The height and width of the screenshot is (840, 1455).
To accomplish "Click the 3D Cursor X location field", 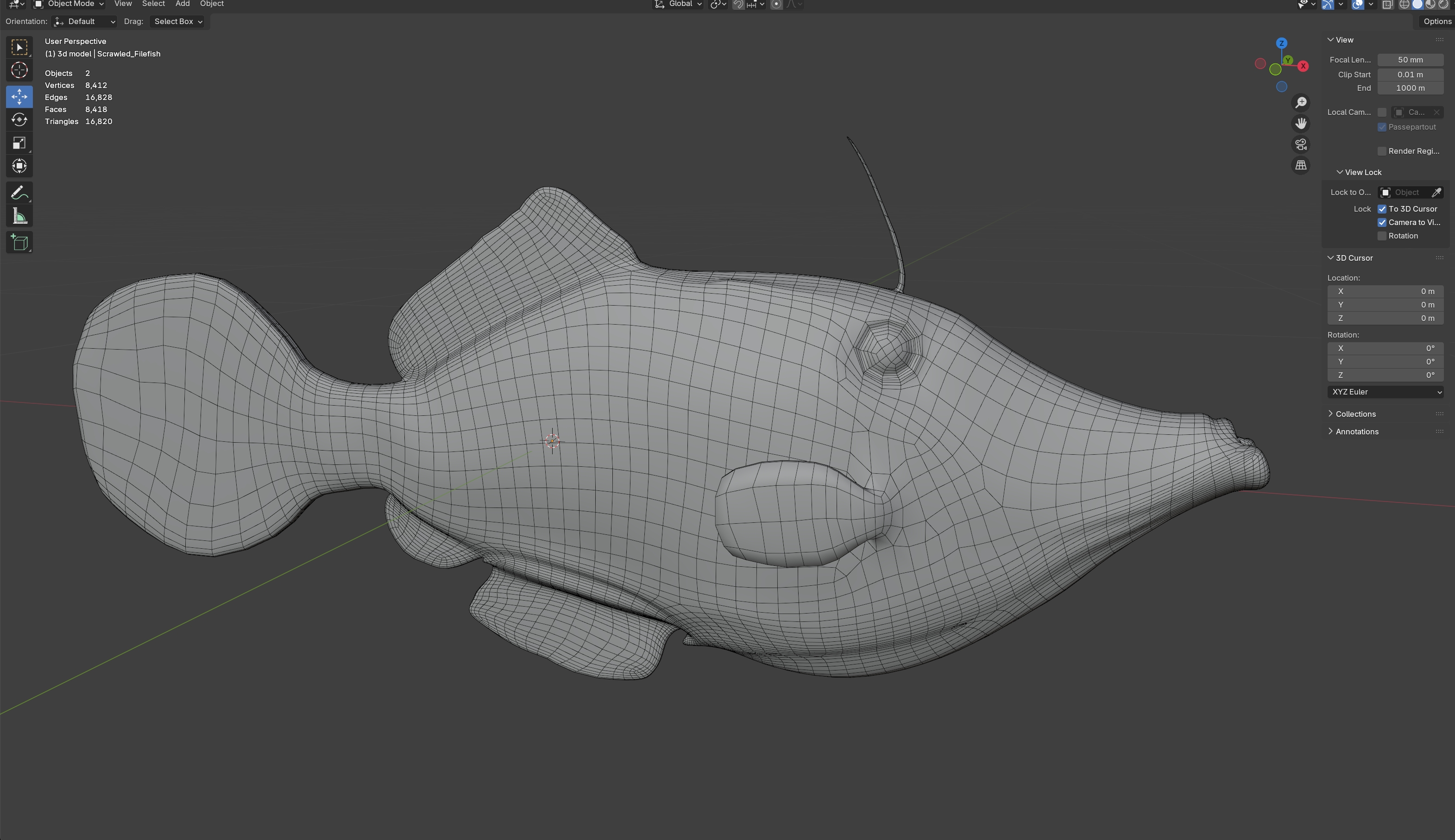I will pos(1385,291).
